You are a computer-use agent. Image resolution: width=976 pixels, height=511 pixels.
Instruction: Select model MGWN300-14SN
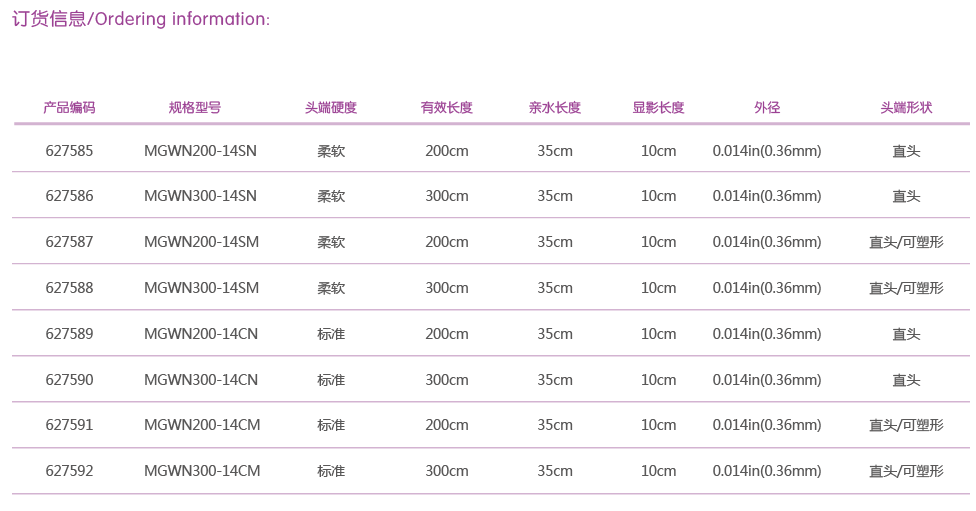(200, 196)
